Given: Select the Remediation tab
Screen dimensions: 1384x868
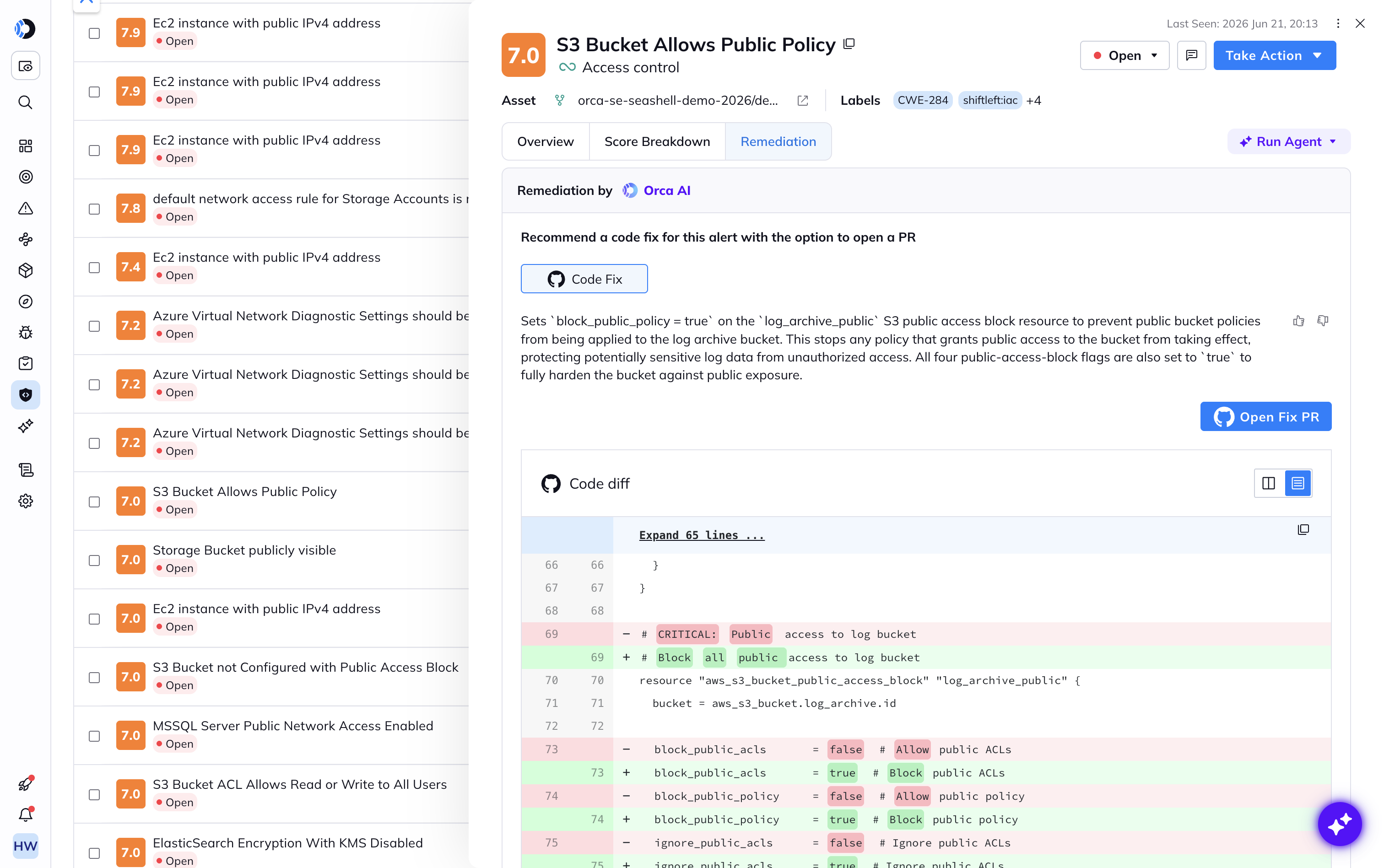Looking at the screenshot, I should [x=778, y=141].
